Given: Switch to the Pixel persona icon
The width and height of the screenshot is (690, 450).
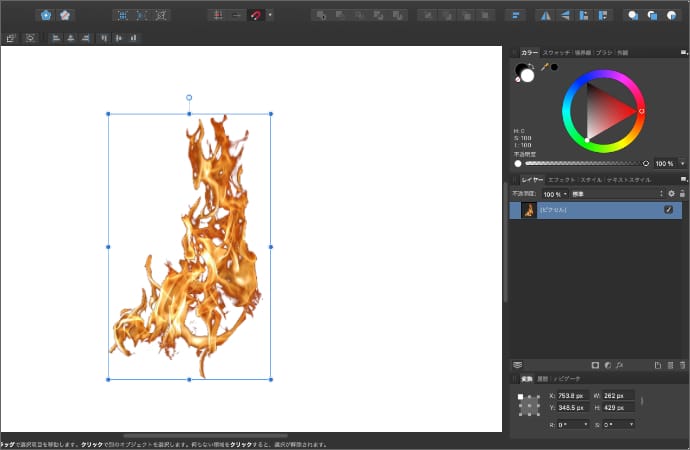Looking at the screenshot, I should click(x=66, y=15).
